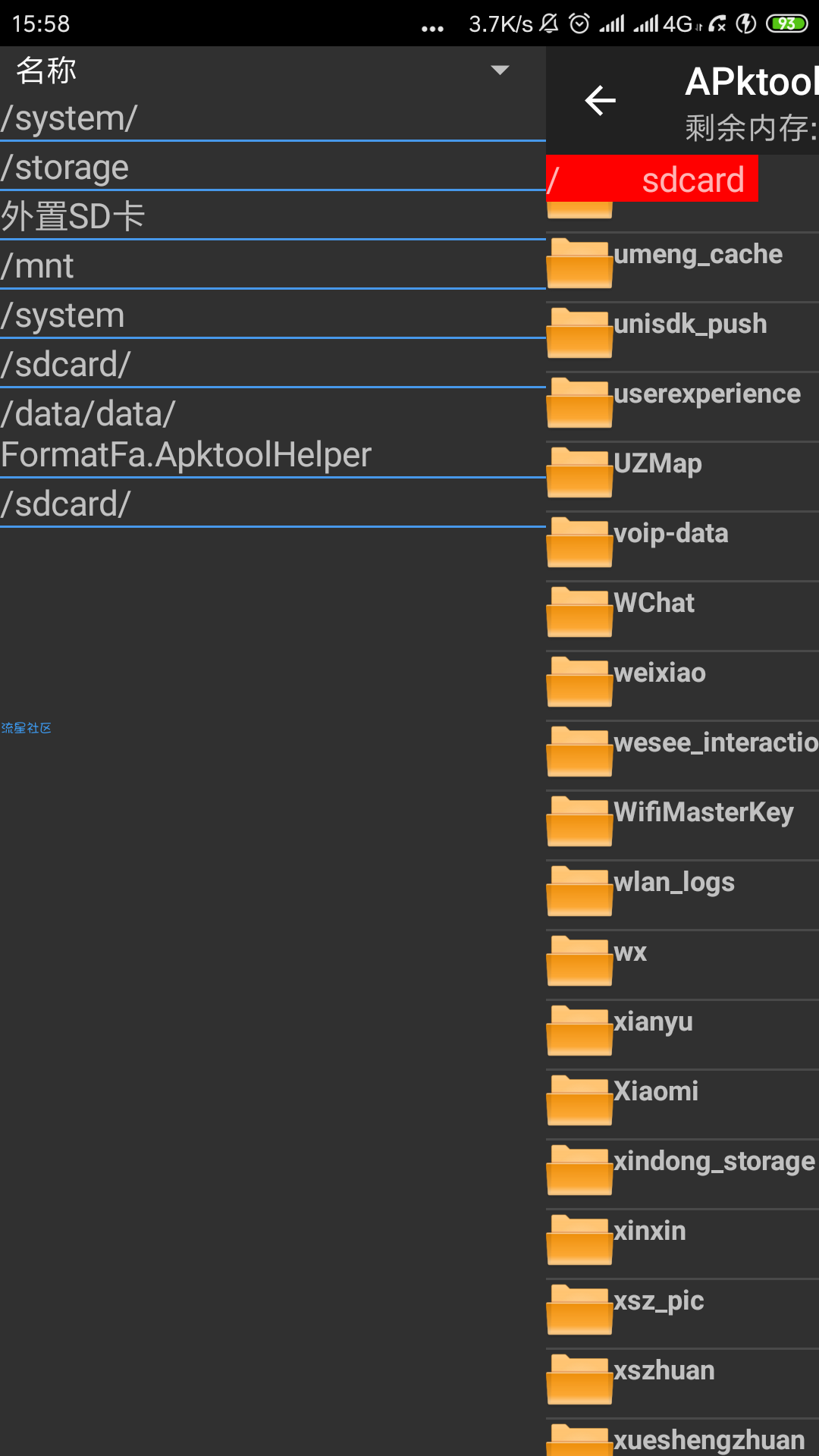
Task: Open the umeng_cache folder icon
Action: click(579, 263)
